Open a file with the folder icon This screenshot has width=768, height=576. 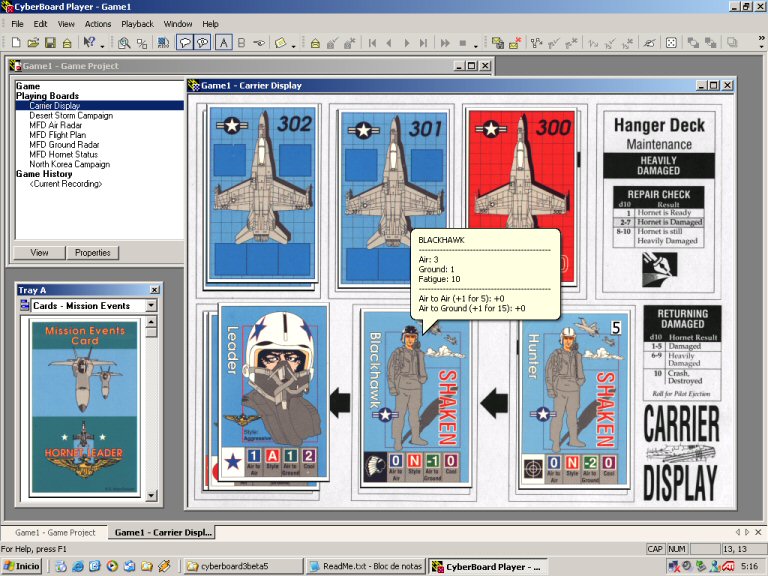(33, 43)
